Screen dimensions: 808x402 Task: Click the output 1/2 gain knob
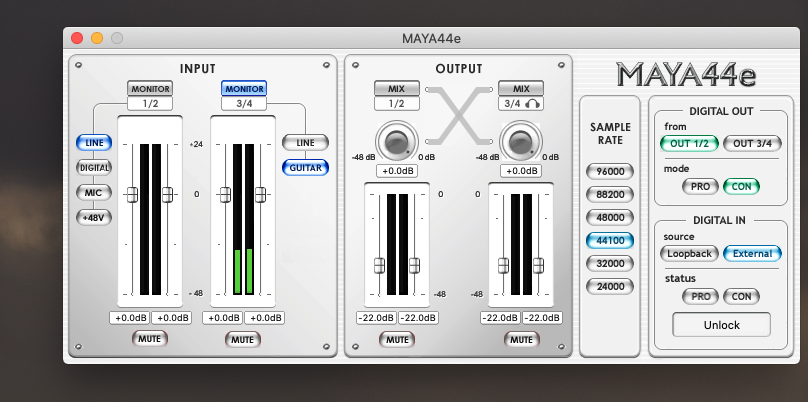(x=397, y=141)
